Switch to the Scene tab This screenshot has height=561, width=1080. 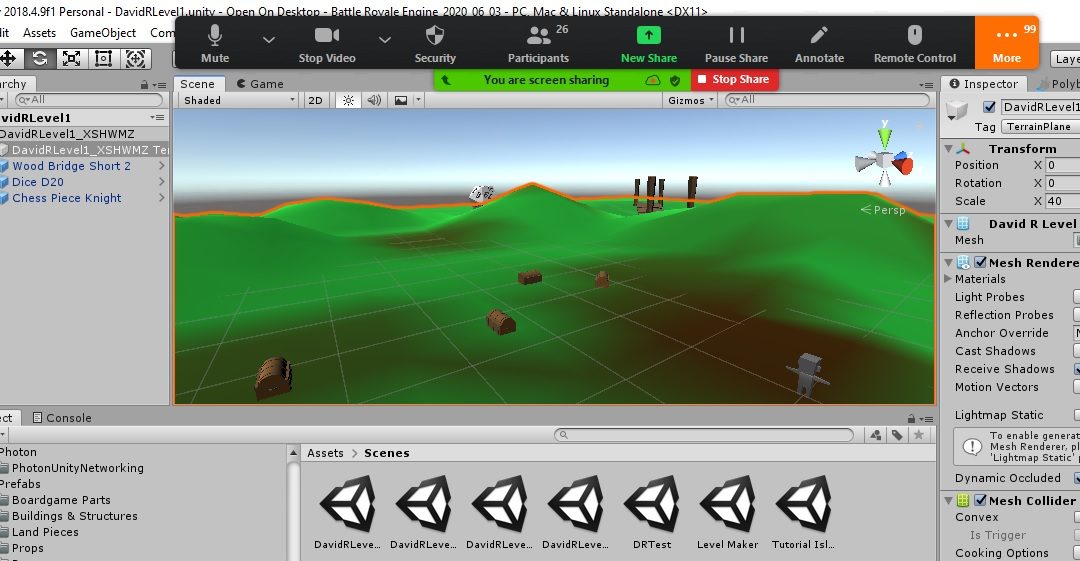[x=198, y=84]
